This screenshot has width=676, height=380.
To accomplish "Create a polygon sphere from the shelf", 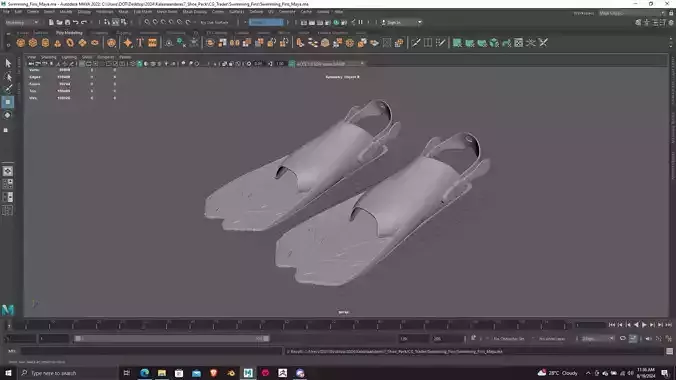I will [21, 43].
